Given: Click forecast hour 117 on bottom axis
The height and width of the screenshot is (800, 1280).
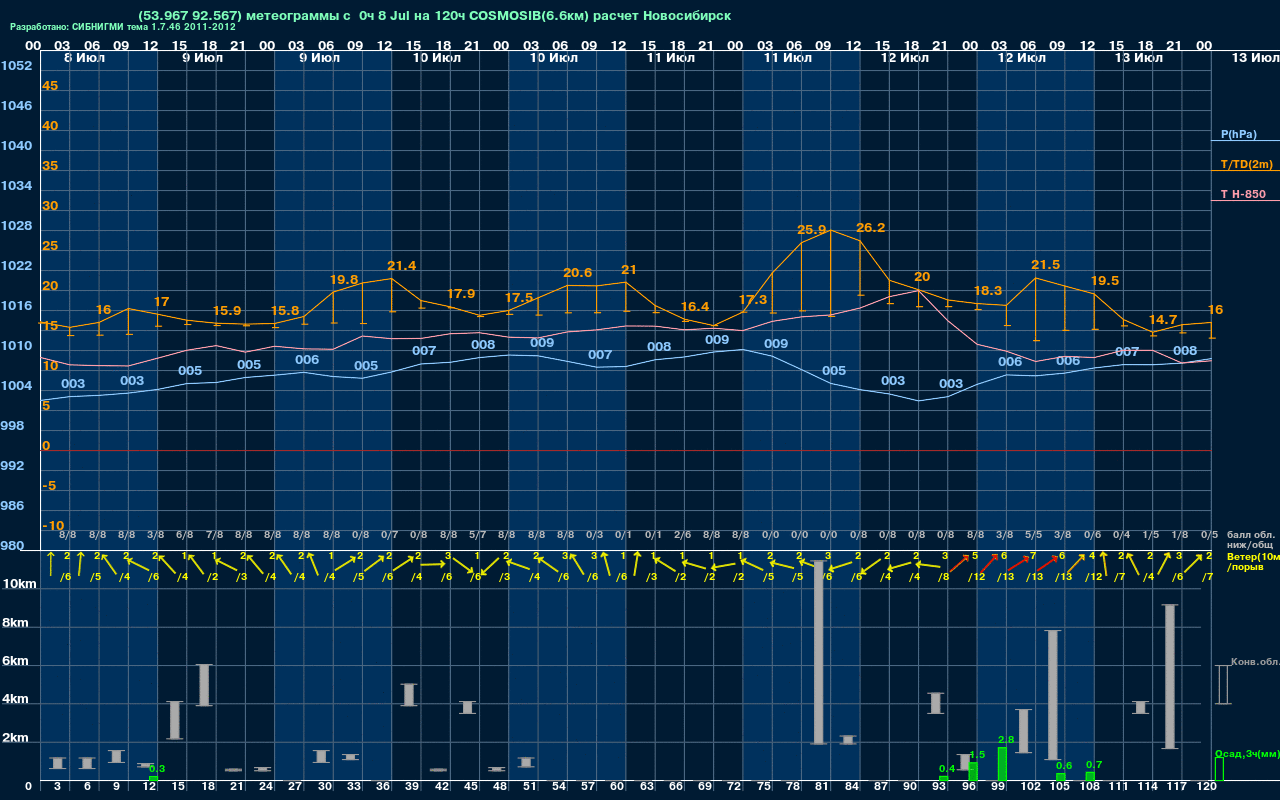Looking at the screenshot, I should pyautogui.click(x=1177, y=789).
